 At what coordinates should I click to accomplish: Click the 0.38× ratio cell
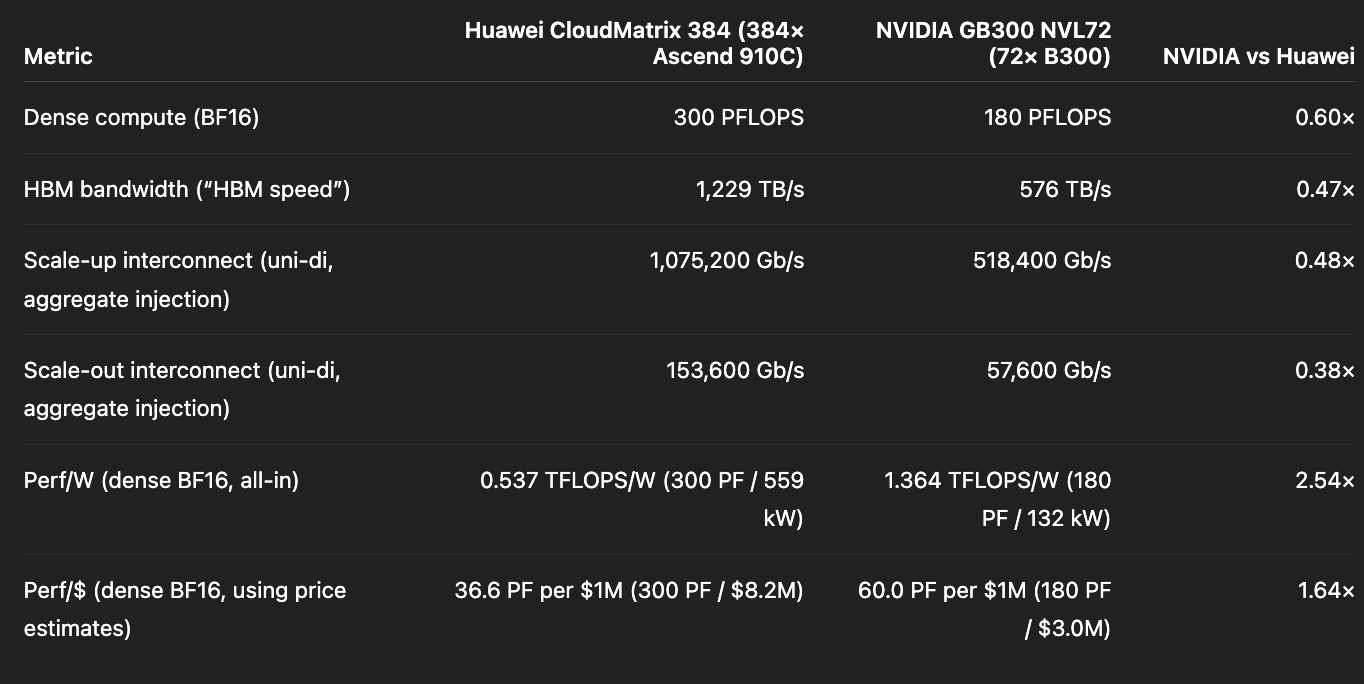1325,370
